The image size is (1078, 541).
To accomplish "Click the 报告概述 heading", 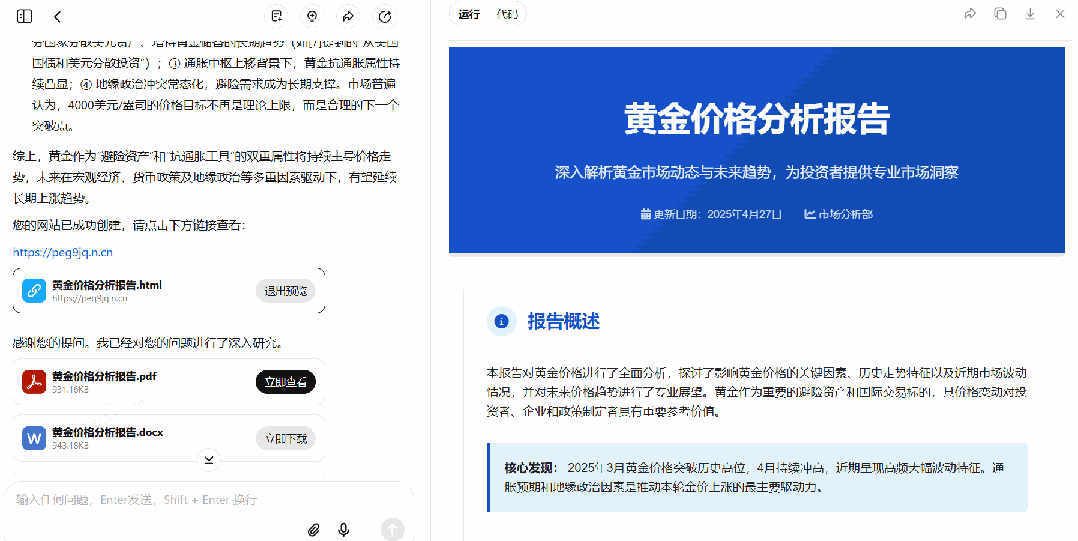I will [564, 321].
